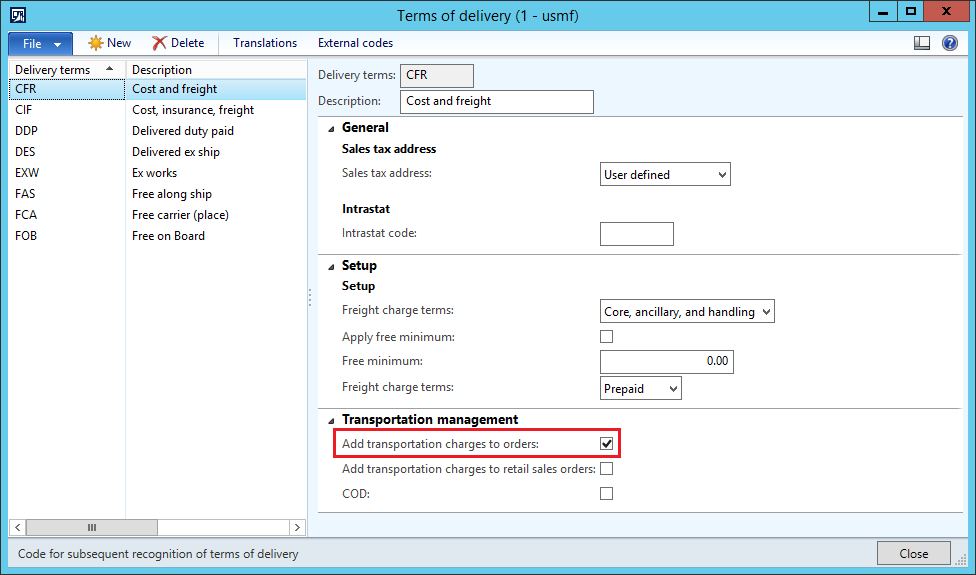976x575 pixels.
Task: Collapse the General section triangle
Action: tap(331, 128)
